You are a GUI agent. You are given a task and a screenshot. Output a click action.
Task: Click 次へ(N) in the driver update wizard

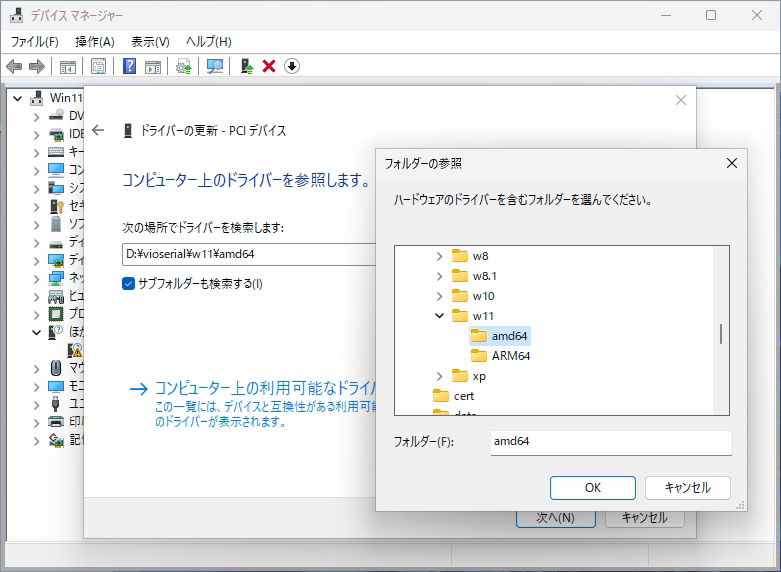point(556,518)
